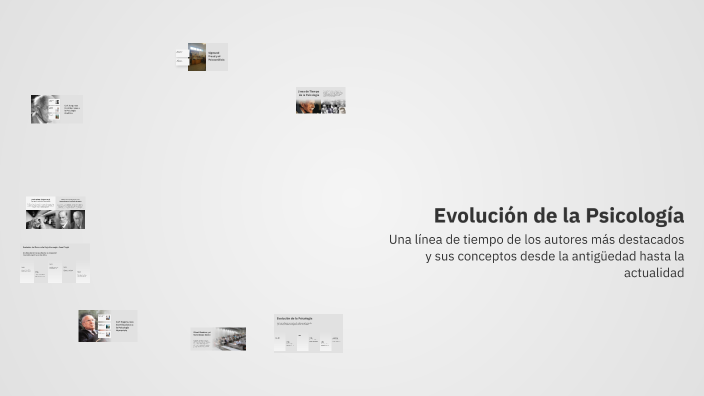Open the five-column timeline slide on the left
Screen dimensions: 704x396
point(55,263)
